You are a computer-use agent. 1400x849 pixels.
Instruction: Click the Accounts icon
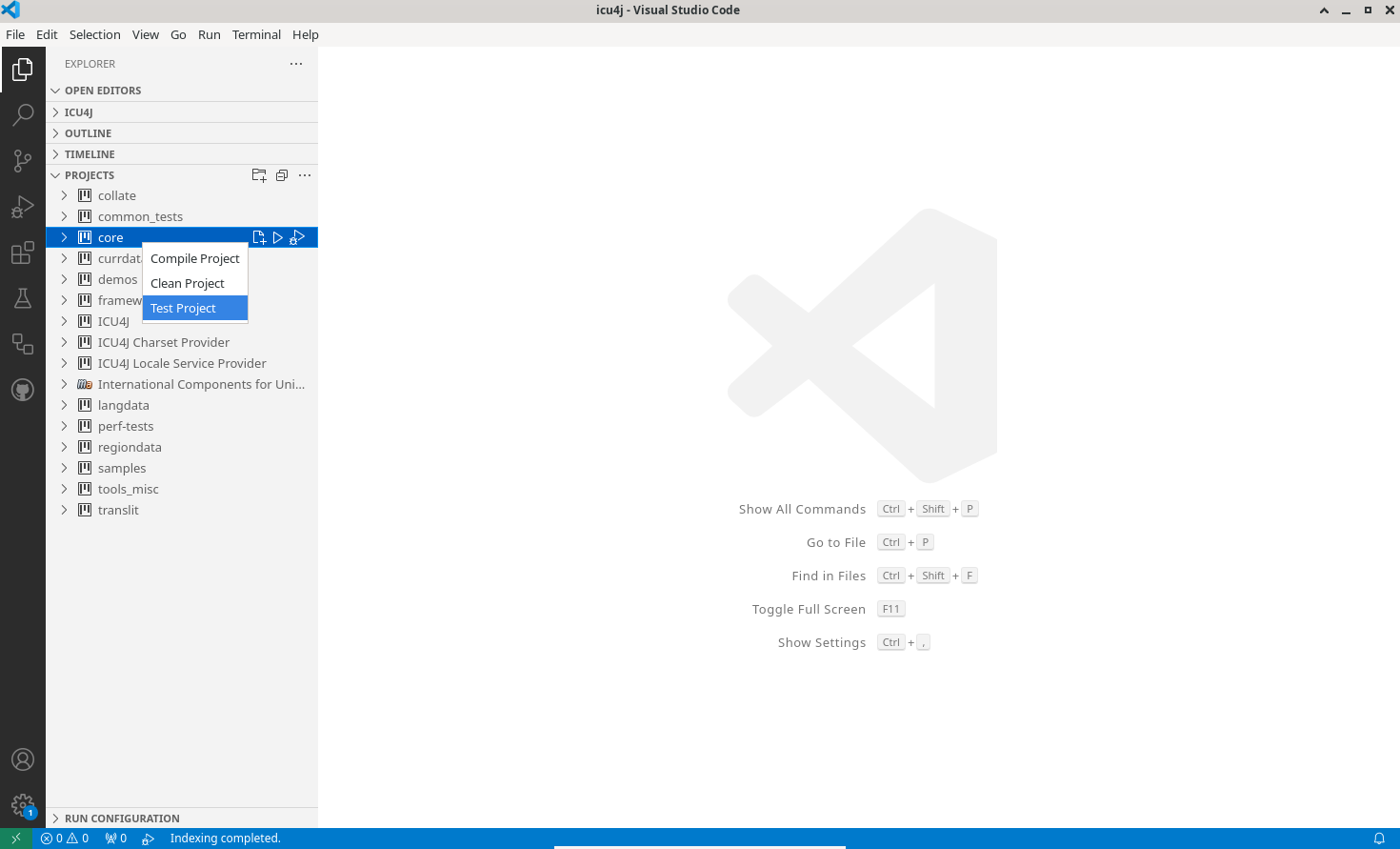[23, 759]
